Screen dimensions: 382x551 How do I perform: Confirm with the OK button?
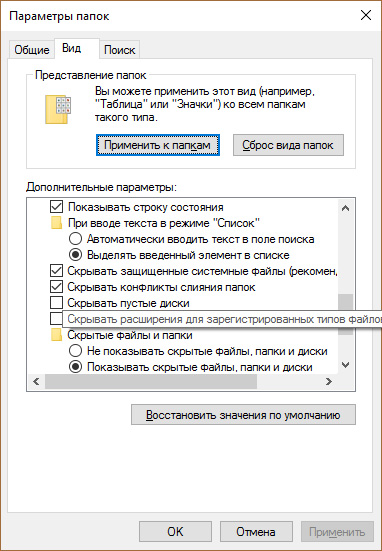[x=175, y=532]
